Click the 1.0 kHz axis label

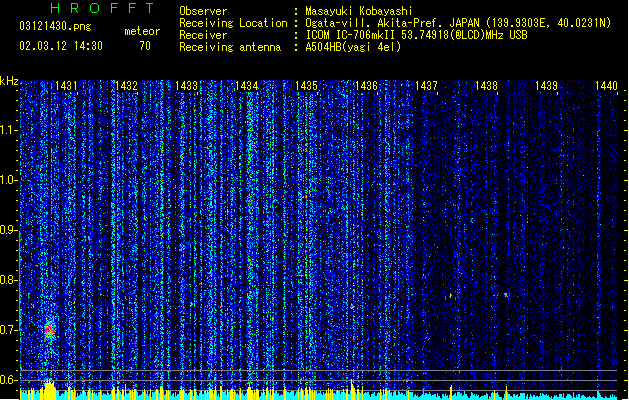[8, 180]
